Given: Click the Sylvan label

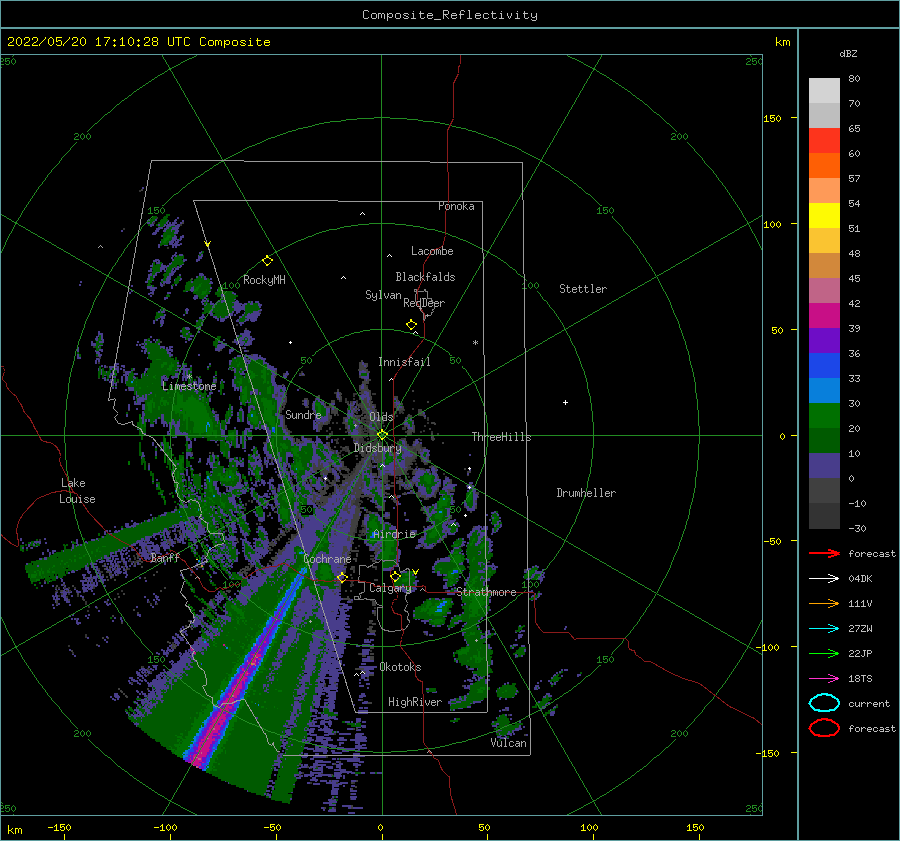Looking at the screenshot, I should (383, 294).
